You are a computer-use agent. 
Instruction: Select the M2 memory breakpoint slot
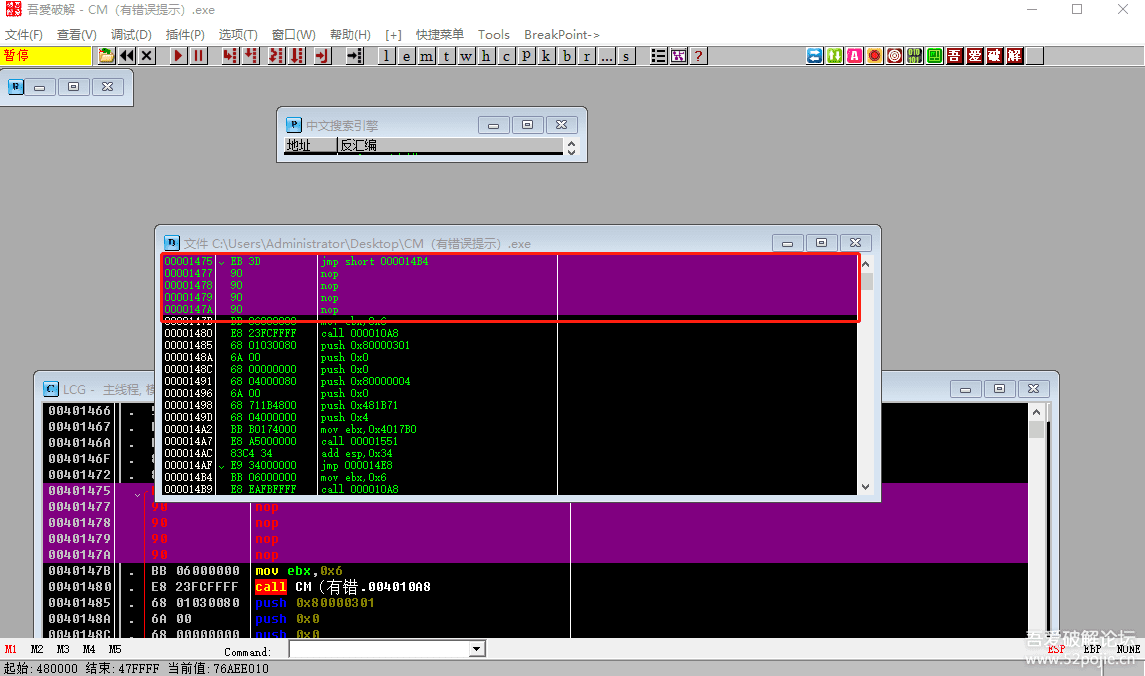[x=37, y=649]
